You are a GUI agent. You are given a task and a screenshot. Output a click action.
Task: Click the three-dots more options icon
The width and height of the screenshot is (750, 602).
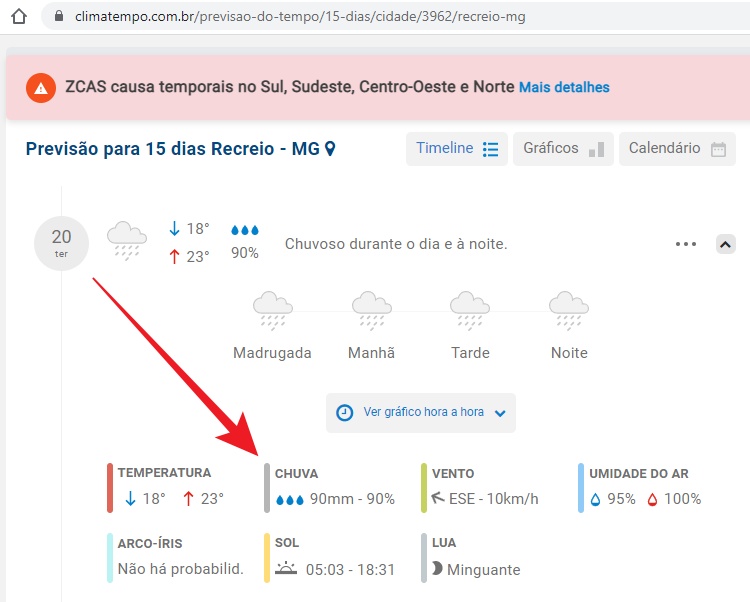point(685,244)
